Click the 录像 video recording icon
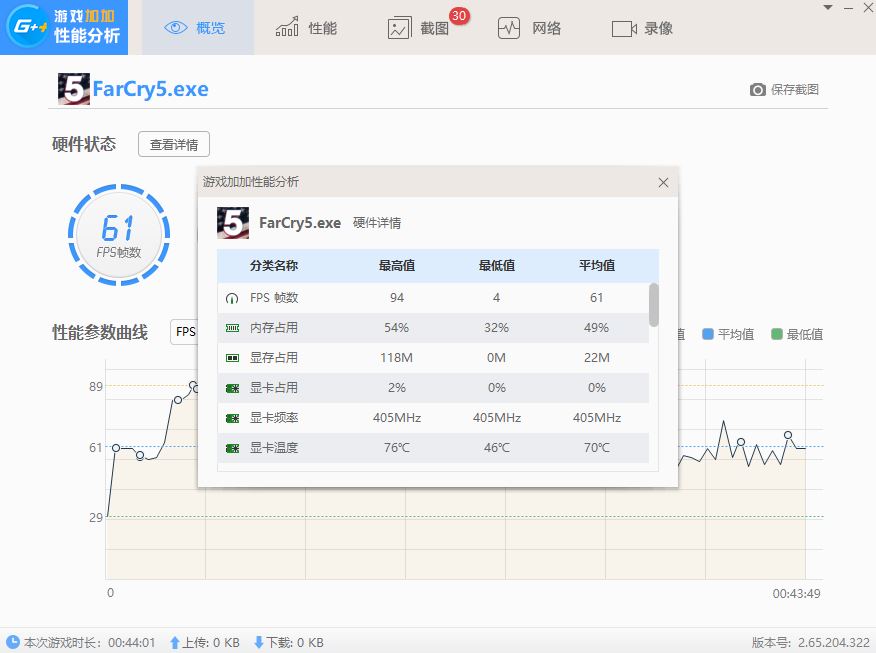This screenshot has width=876, height=653. (x=620, y=28)
